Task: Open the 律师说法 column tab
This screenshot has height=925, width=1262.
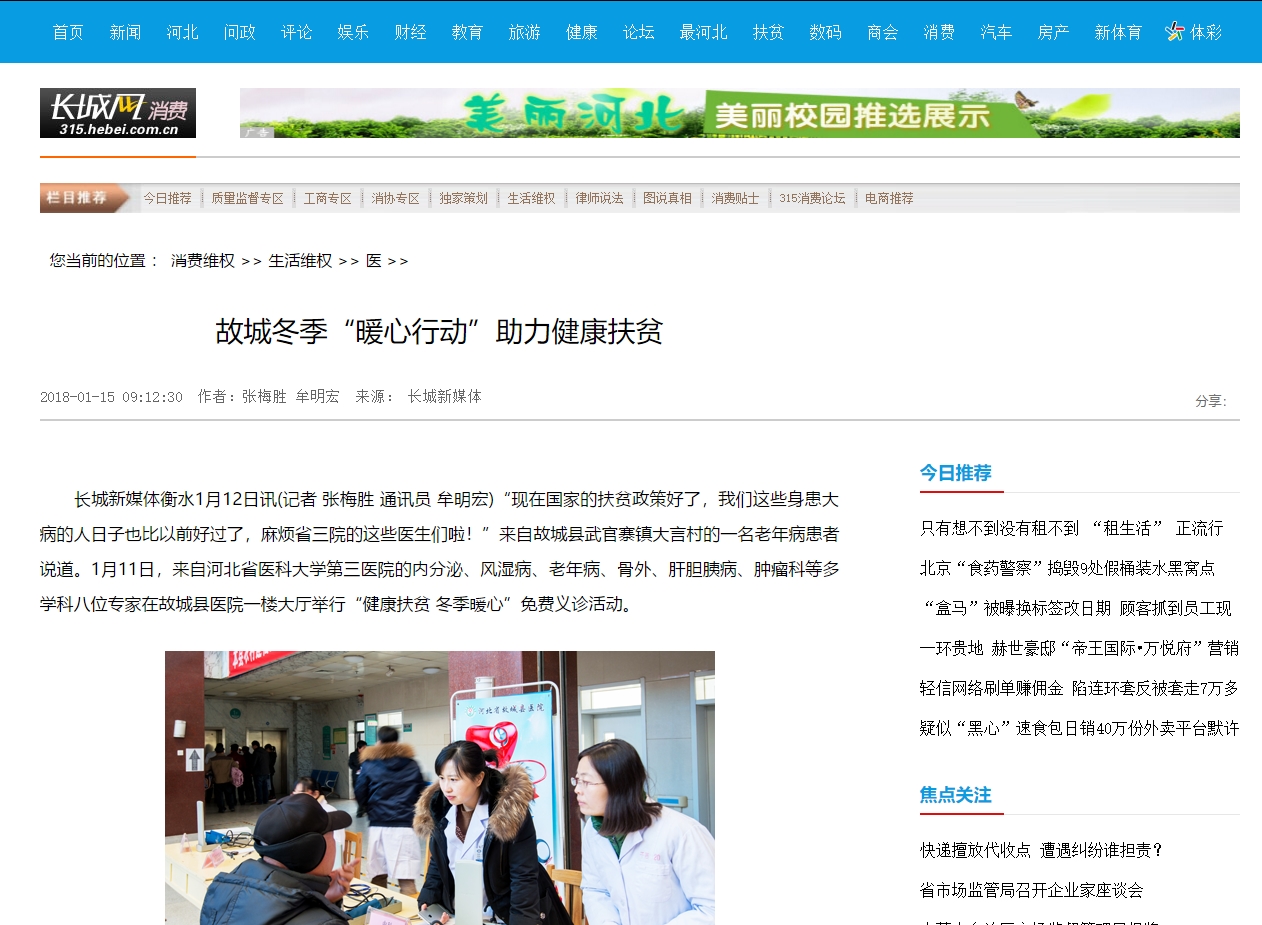Action: (x=599, y=198)
